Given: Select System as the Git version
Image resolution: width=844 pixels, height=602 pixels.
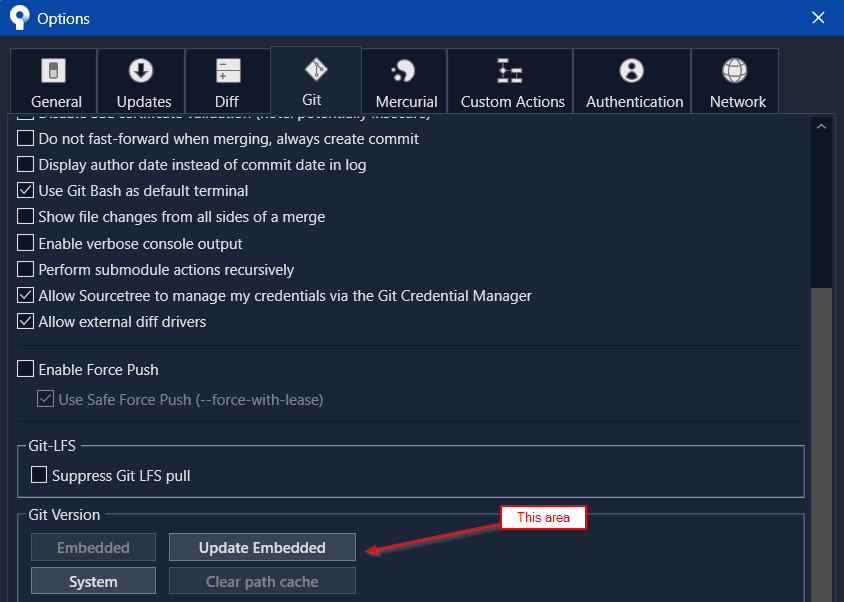Looking at the screenshot, I should tap(93, 580).
